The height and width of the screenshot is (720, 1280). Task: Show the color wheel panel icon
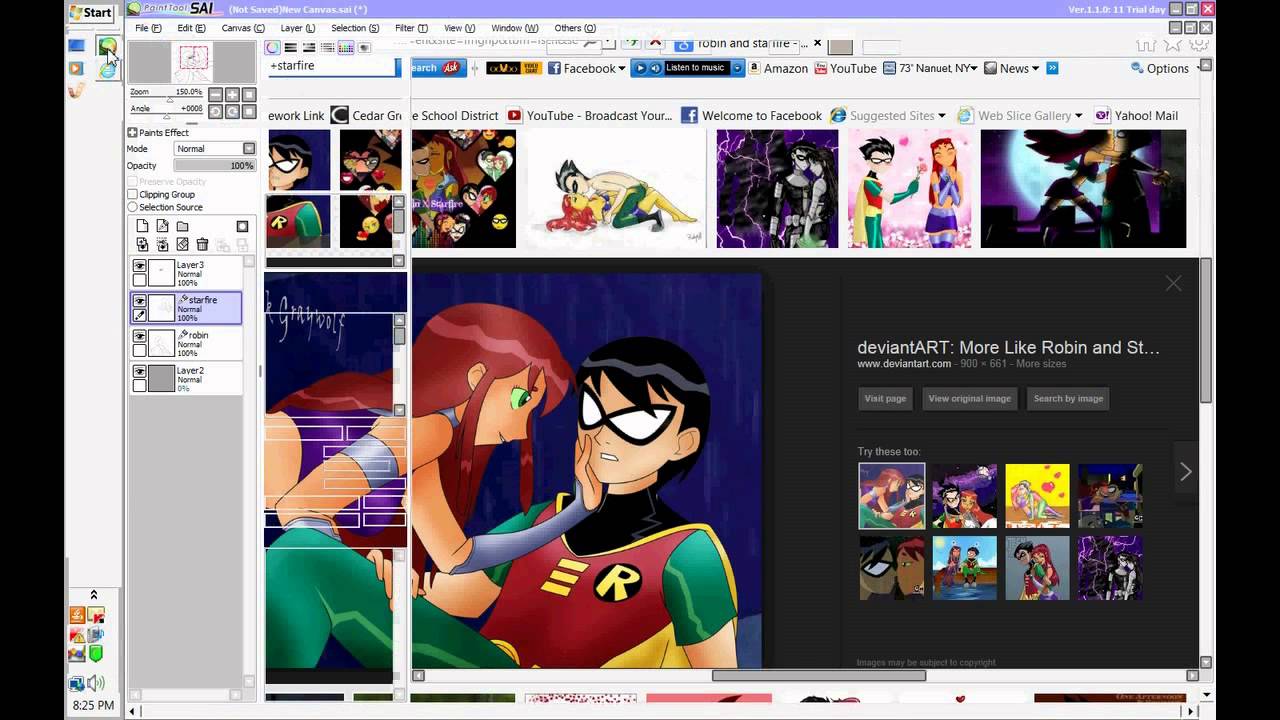[272, 47]
